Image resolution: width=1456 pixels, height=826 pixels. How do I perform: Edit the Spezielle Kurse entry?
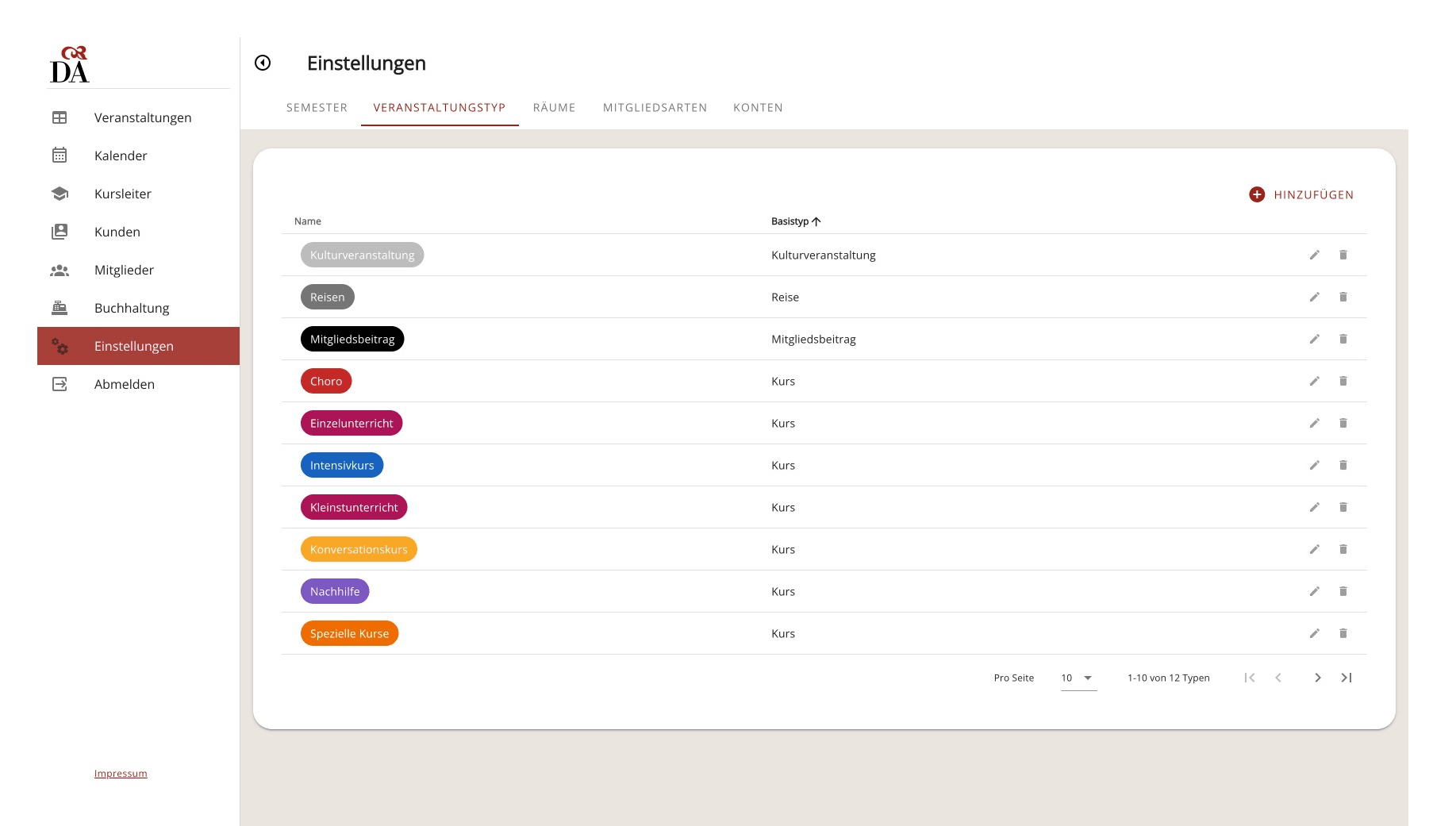pyautogui.click(x=1314, y=633)
